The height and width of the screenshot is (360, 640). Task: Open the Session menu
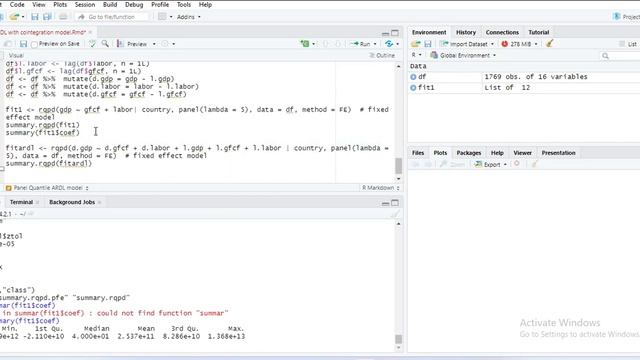(x=84, y=4)
